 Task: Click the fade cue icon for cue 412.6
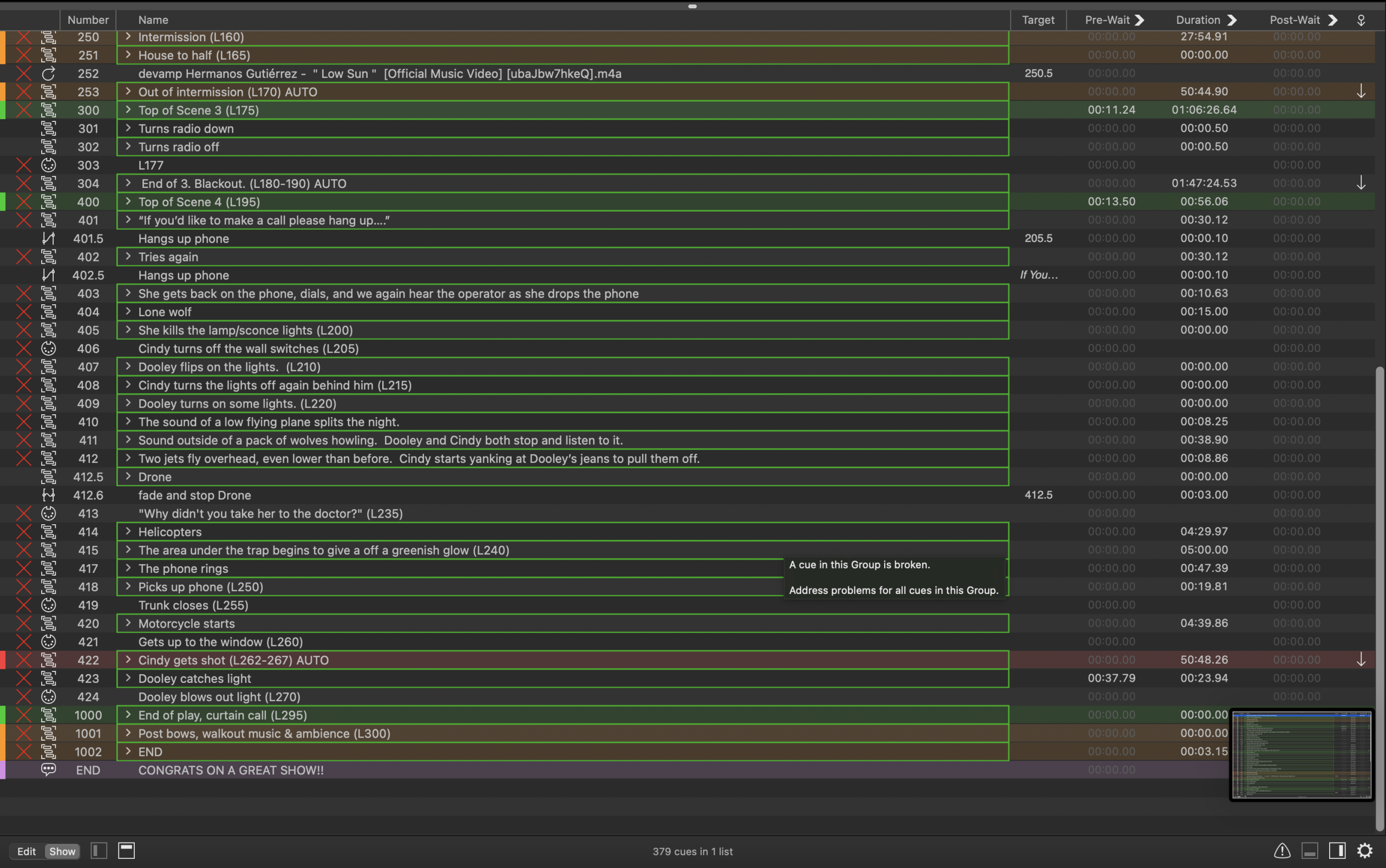(49, 495)
